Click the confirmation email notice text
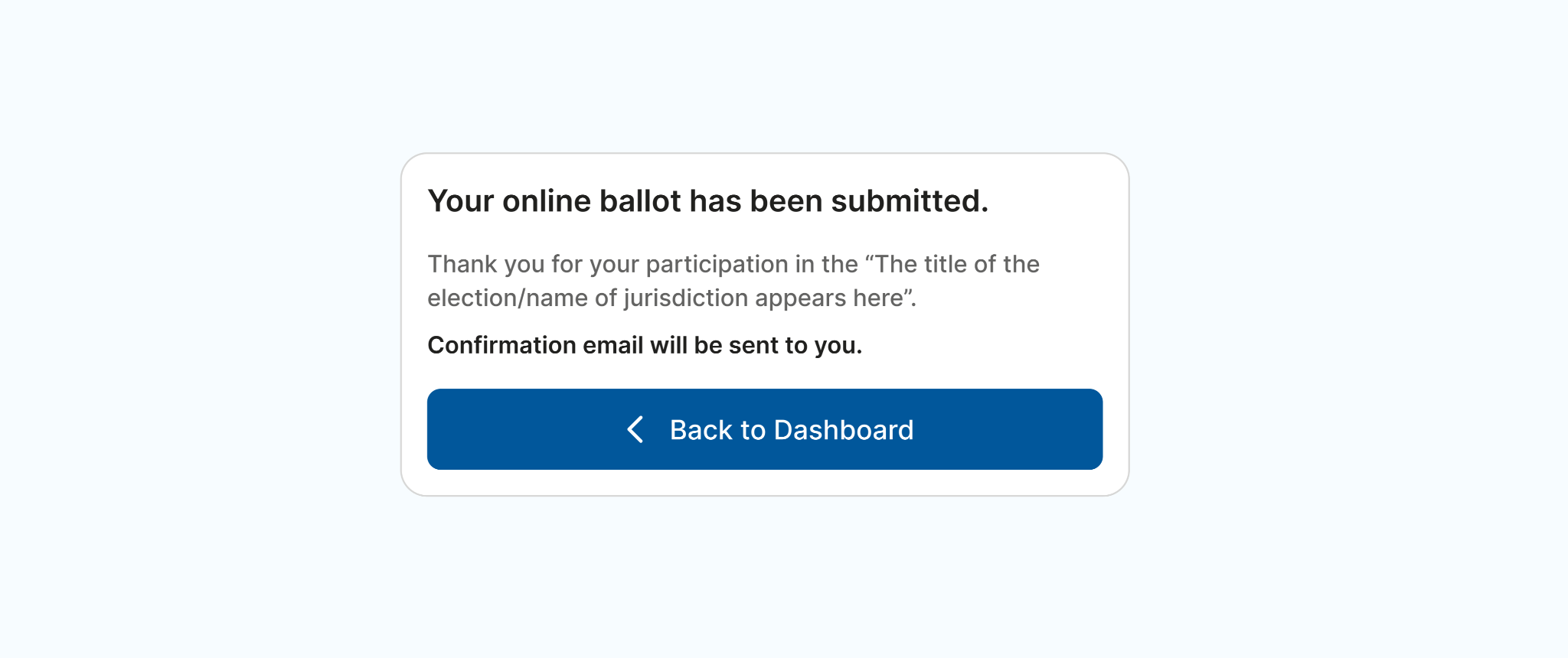Image resolution: width=1568 pixels, height=658 pixels. coord(644,345)
